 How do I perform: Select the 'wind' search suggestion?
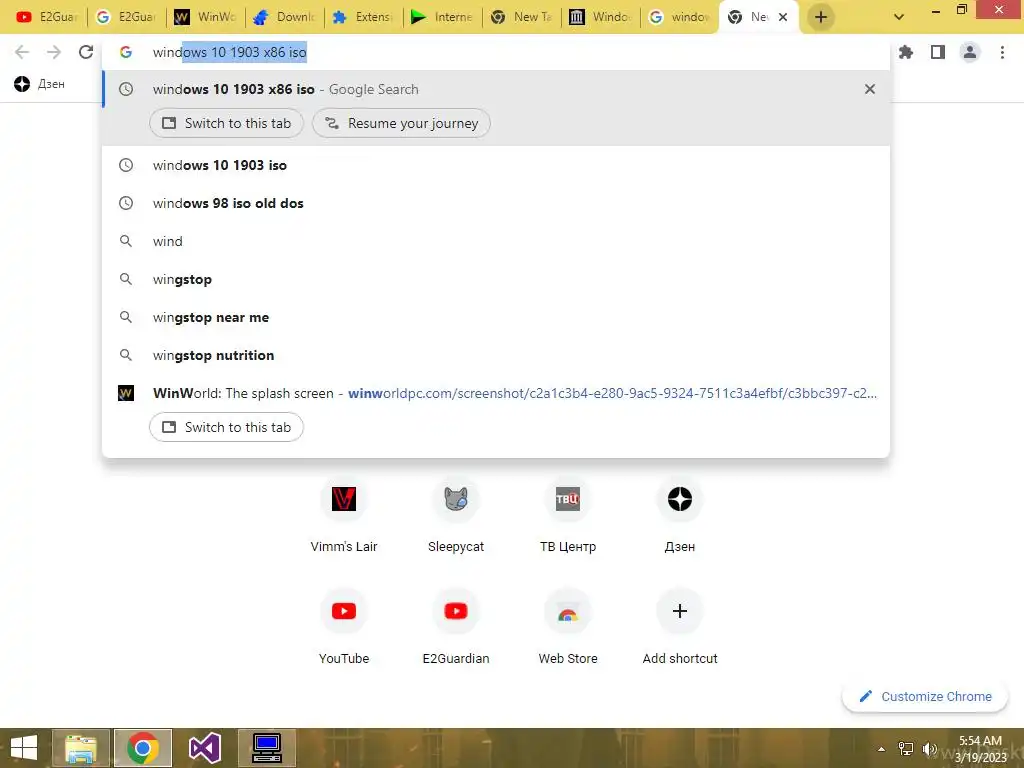(496, 241)
